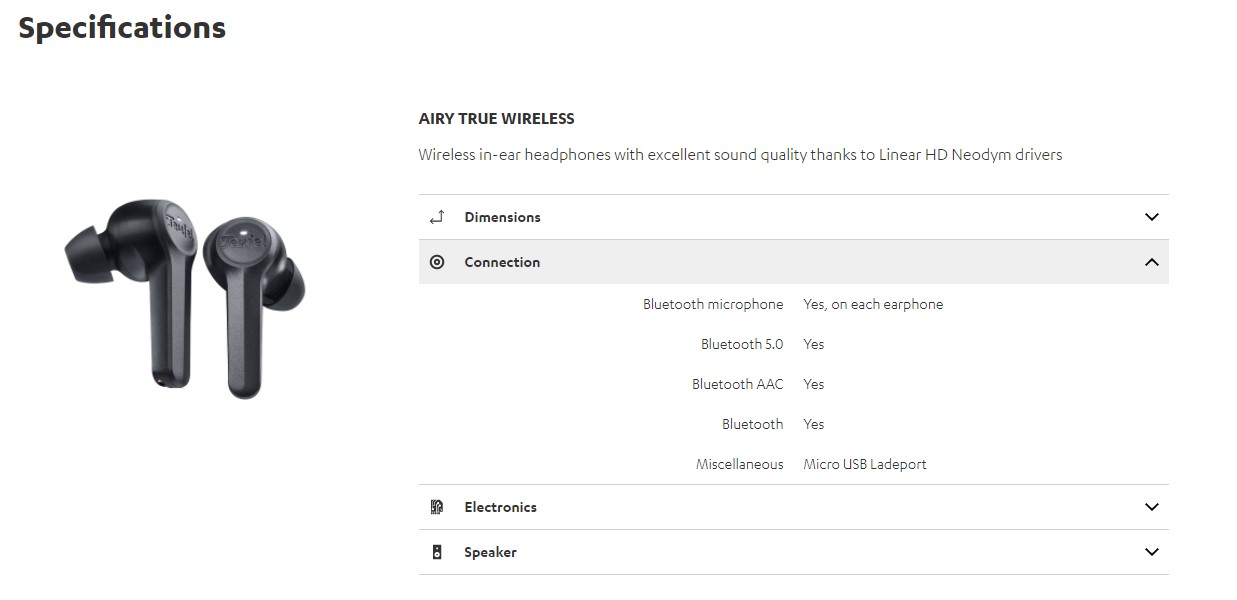Viewport: 1237px width, 600px height.
Task: Click the Bluetooth microphone spec label
Action: [x=713, y=304]
